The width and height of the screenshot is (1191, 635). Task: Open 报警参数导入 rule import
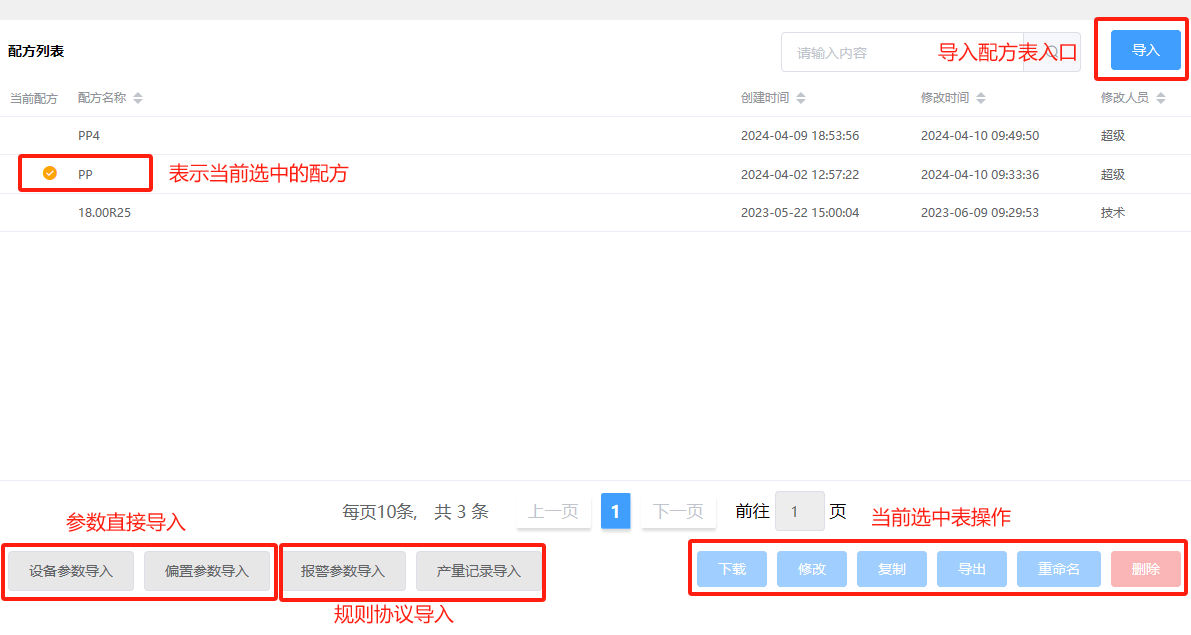343,571
